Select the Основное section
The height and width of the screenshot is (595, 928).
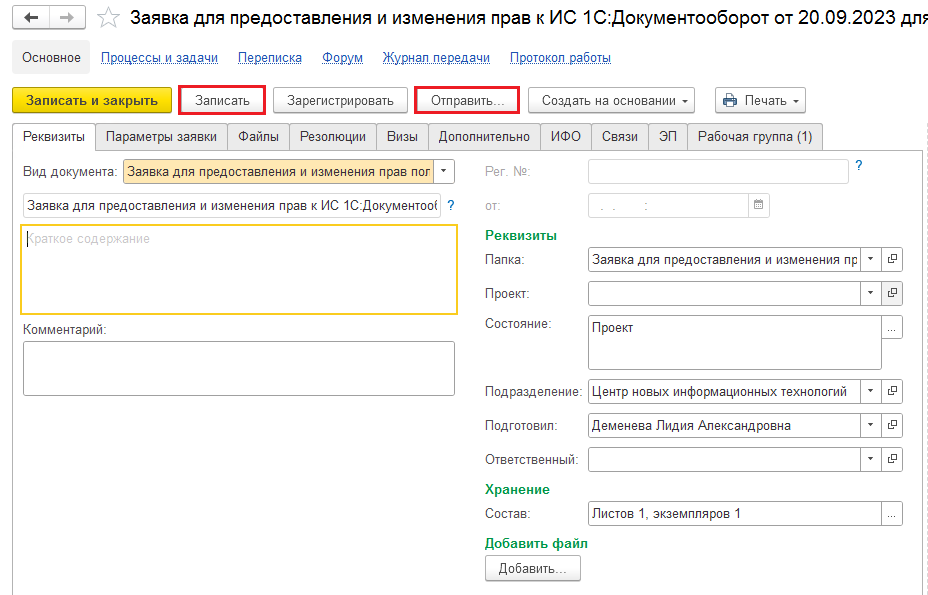point(51,57)
